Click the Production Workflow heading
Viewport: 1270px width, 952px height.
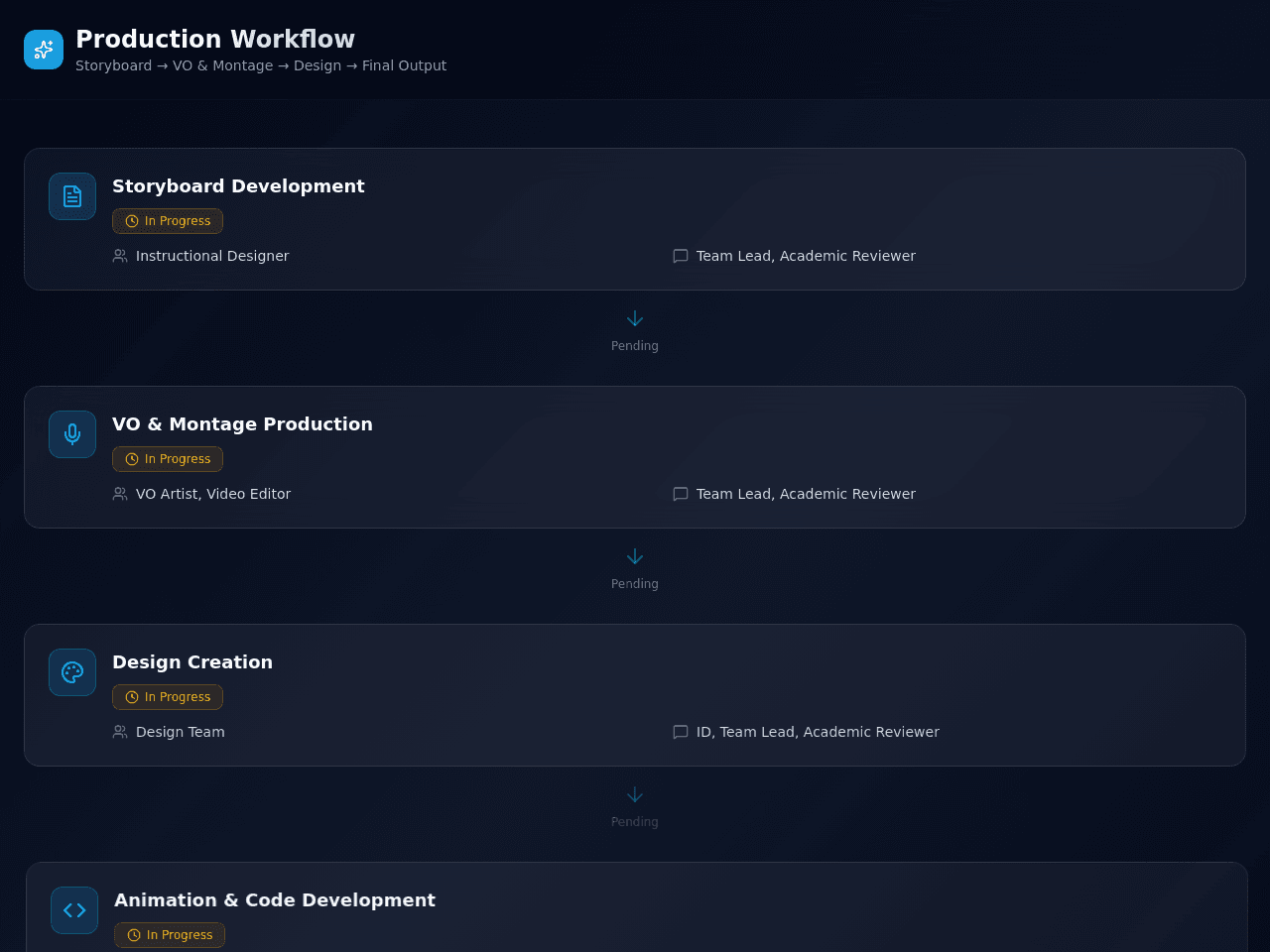[x=215, y=39]
